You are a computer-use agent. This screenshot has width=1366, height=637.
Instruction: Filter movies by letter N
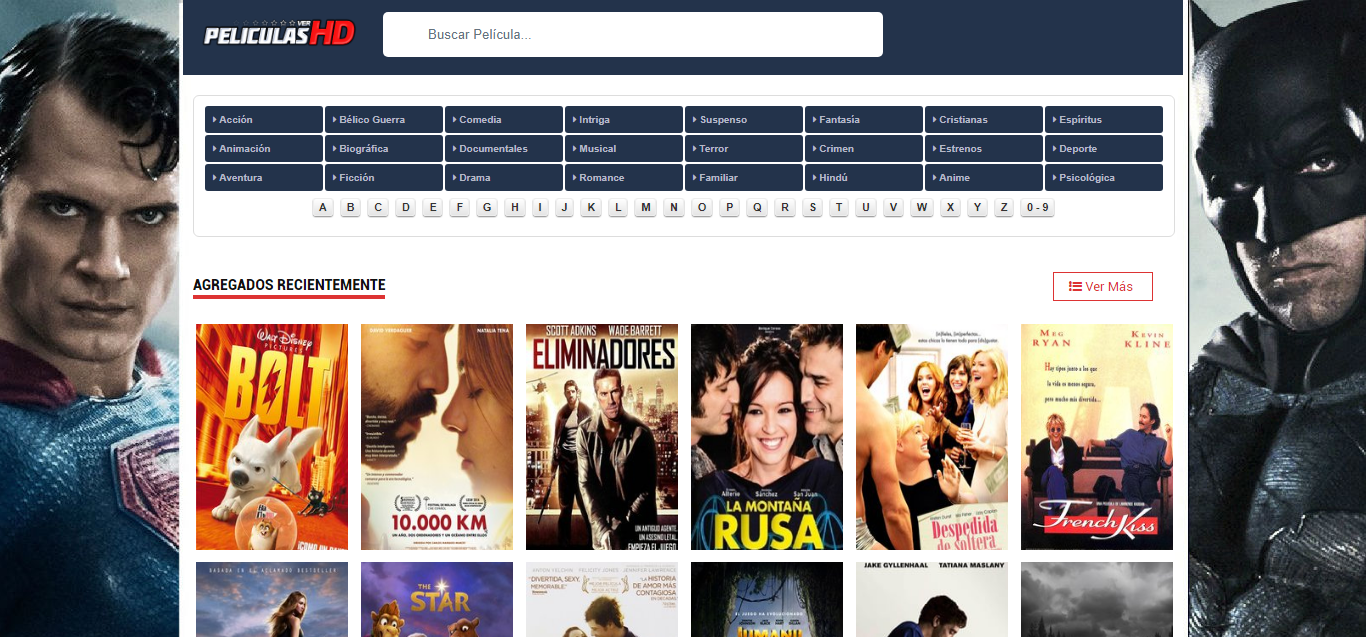[x=674, y=208]
